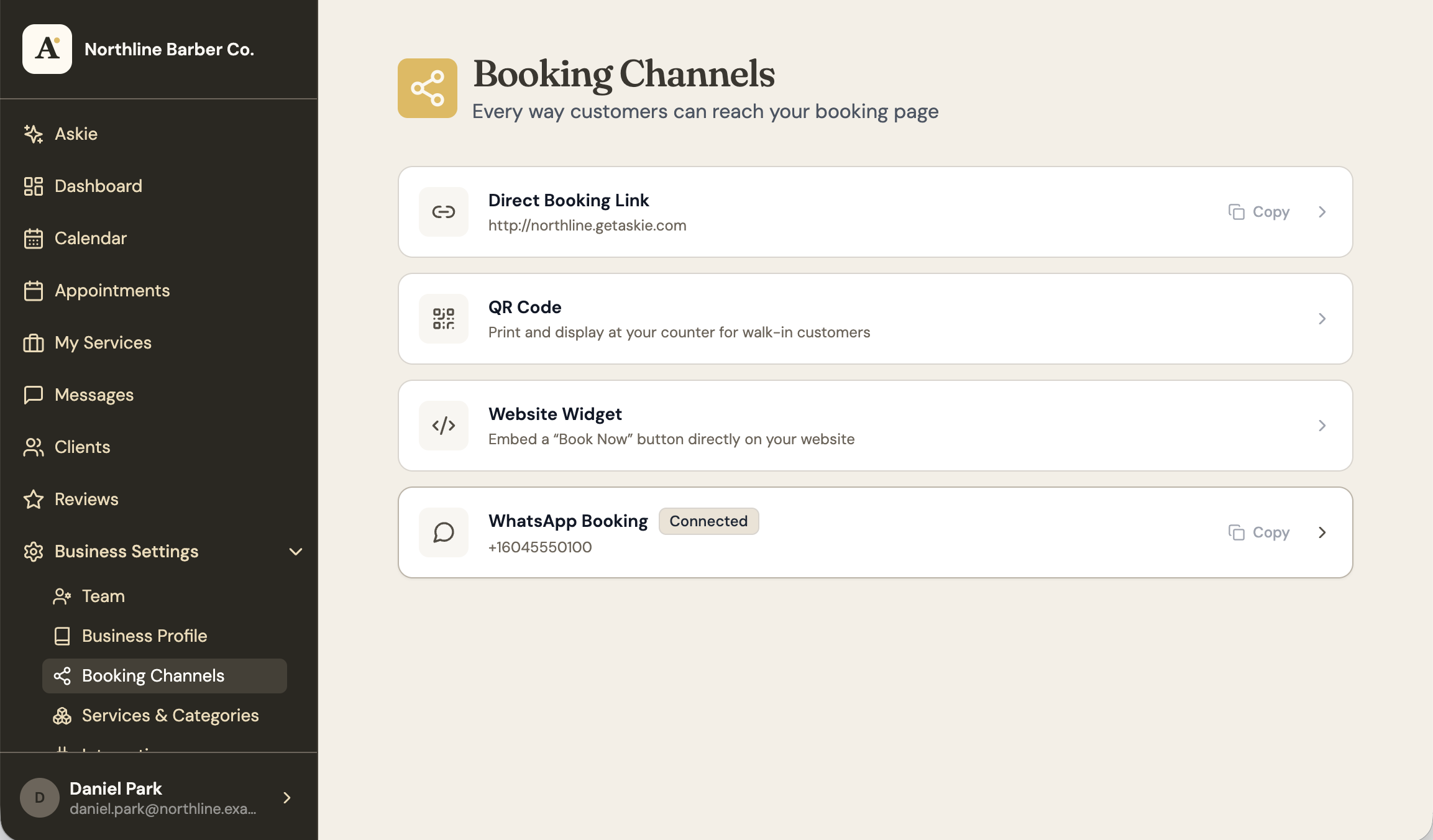Viewport: 1433px width, 840px height.
Task: Click the daniel.park@northline email text
Action: click(163, 809)
